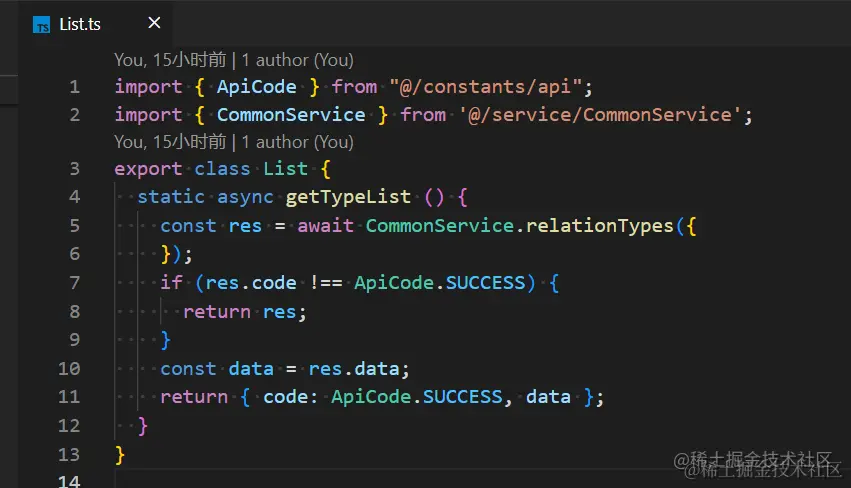Viewport: 851px width, 488px height.
Task: Click the export keyword on line 3
Action: pos(148,169)
